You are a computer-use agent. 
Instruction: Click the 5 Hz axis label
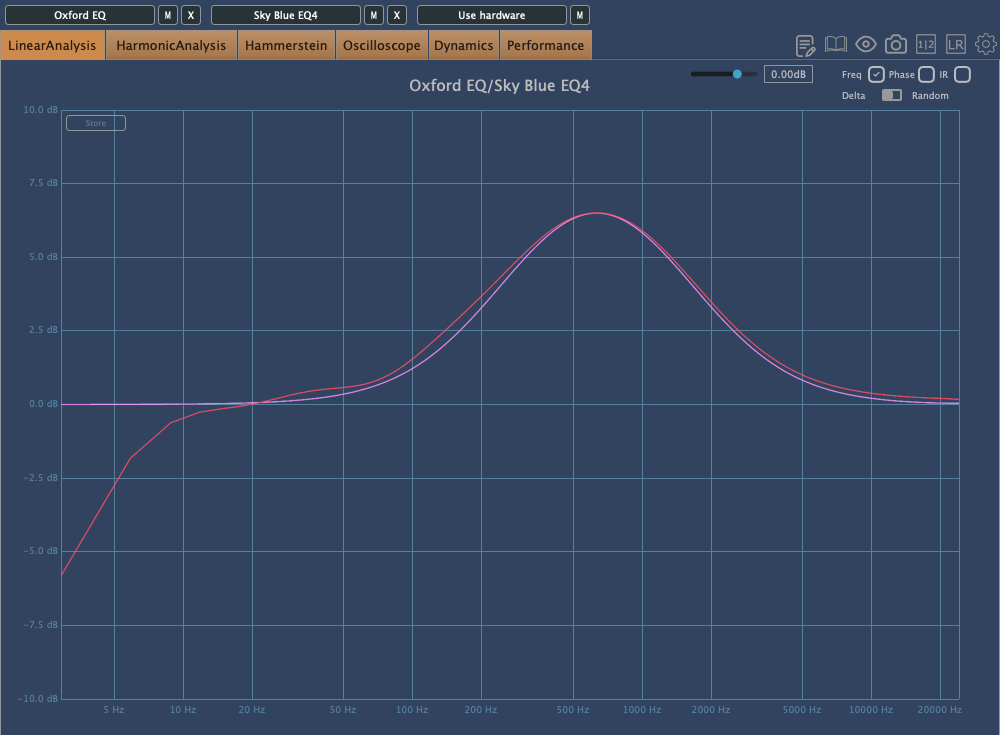pyautogui.click(x=114, y=709)
